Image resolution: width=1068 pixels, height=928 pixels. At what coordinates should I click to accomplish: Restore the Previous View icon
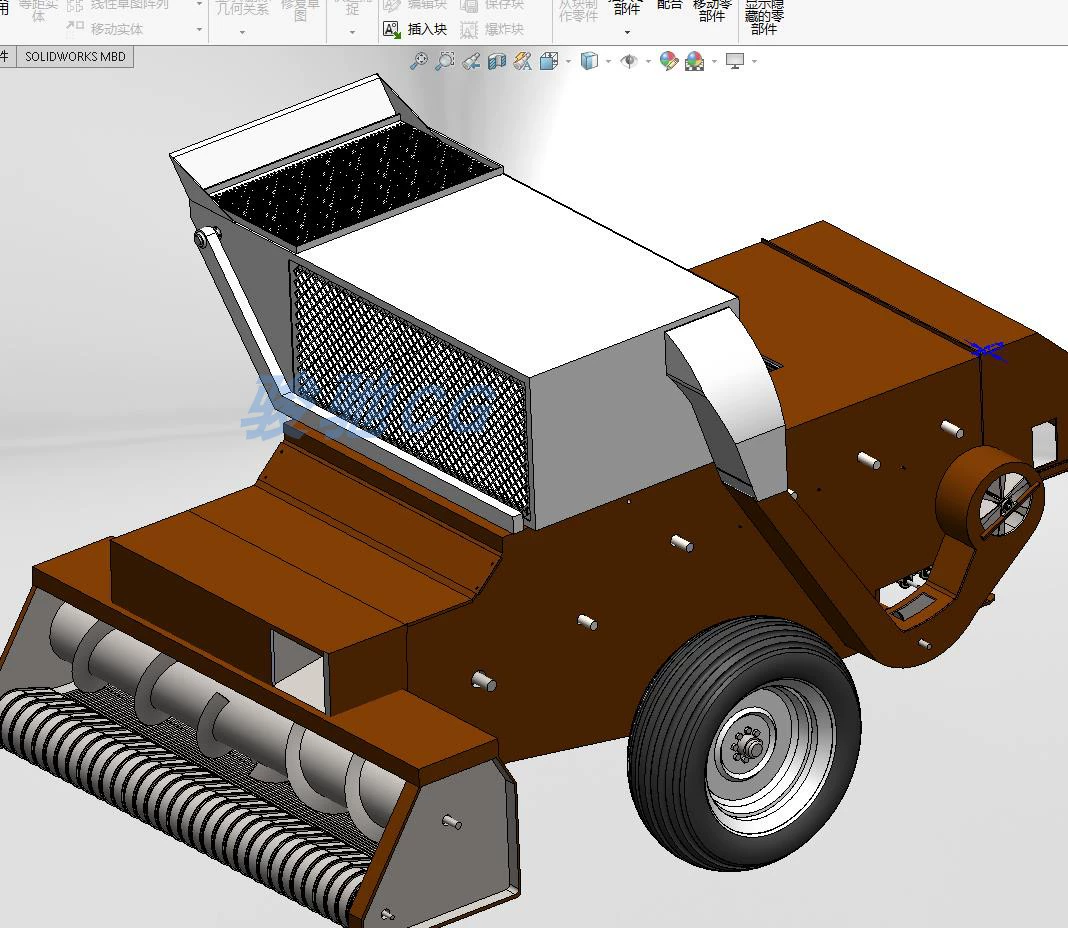click(471, 61)
